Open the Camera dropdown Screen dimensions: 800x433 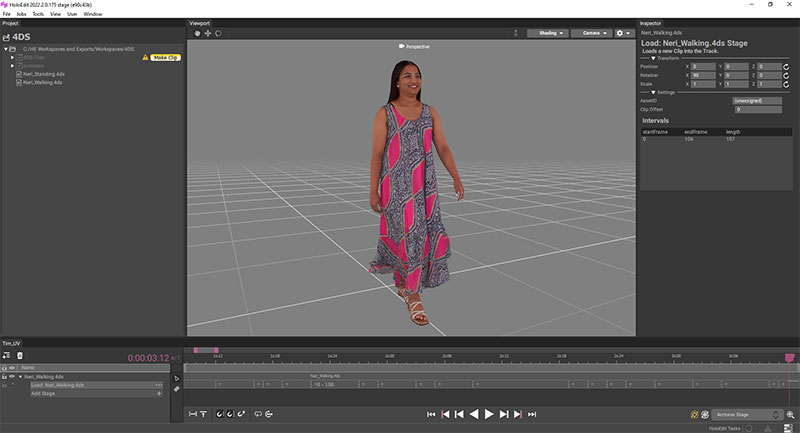(594, 33)
